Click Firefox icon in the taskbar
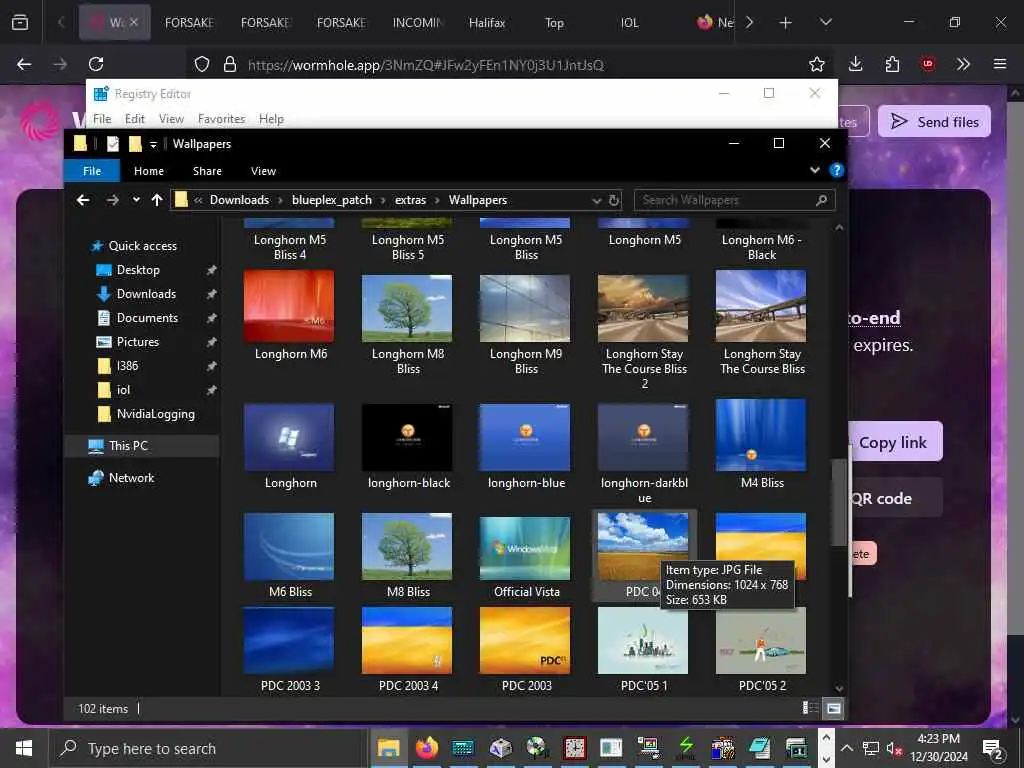Viewport: 1024px width, 768px height. (x=426, y=748)
